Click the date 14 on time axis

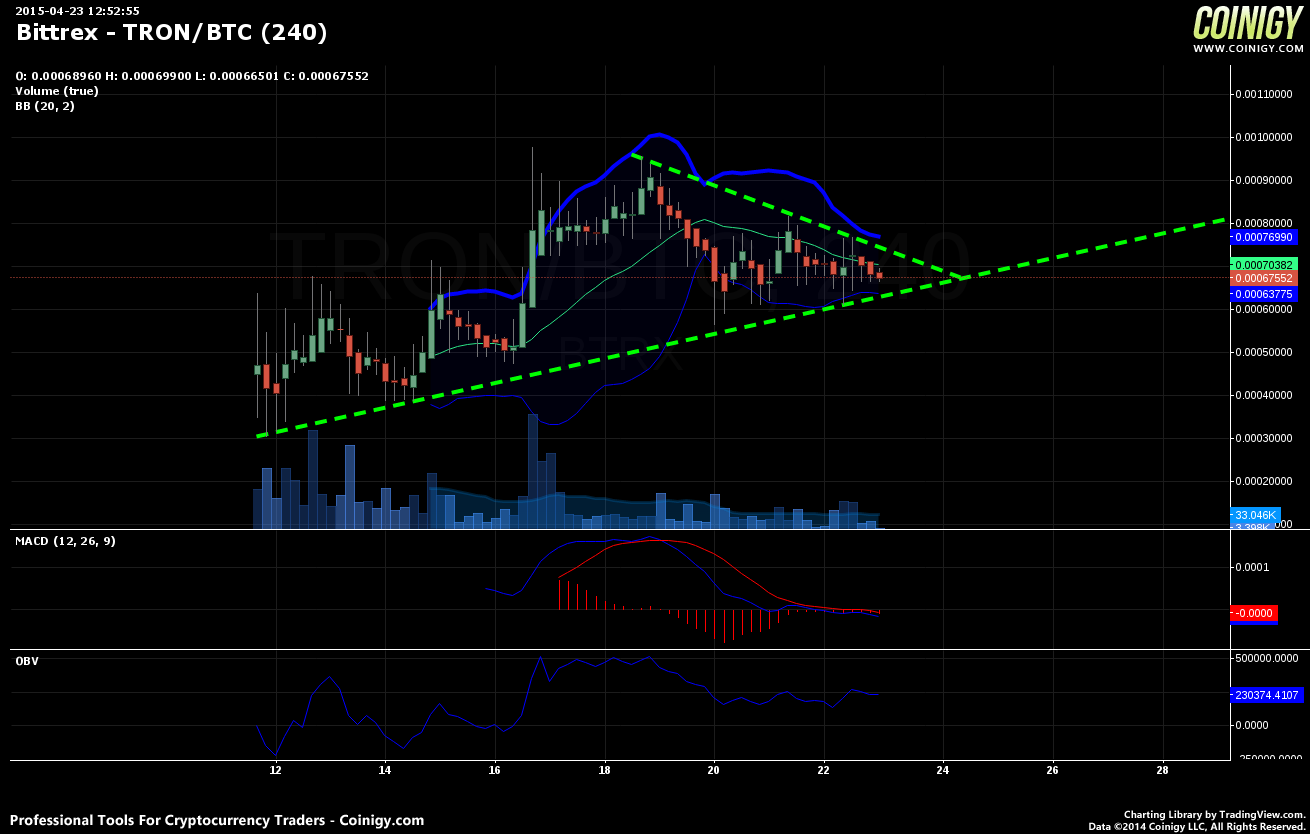pyautogui.click(x=385, y=771)
